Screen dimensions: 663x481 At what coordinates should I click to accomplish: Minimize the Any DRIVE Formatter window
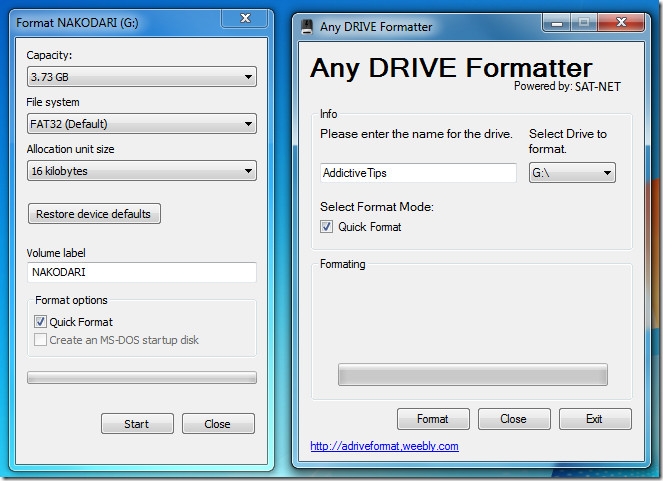[556, 22]
